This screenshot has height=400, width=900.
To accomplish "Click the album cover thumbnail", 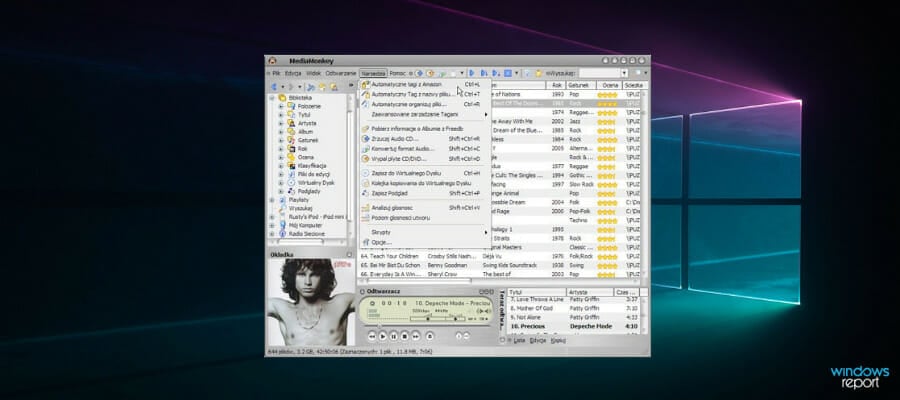I will [x=312, y=302].
